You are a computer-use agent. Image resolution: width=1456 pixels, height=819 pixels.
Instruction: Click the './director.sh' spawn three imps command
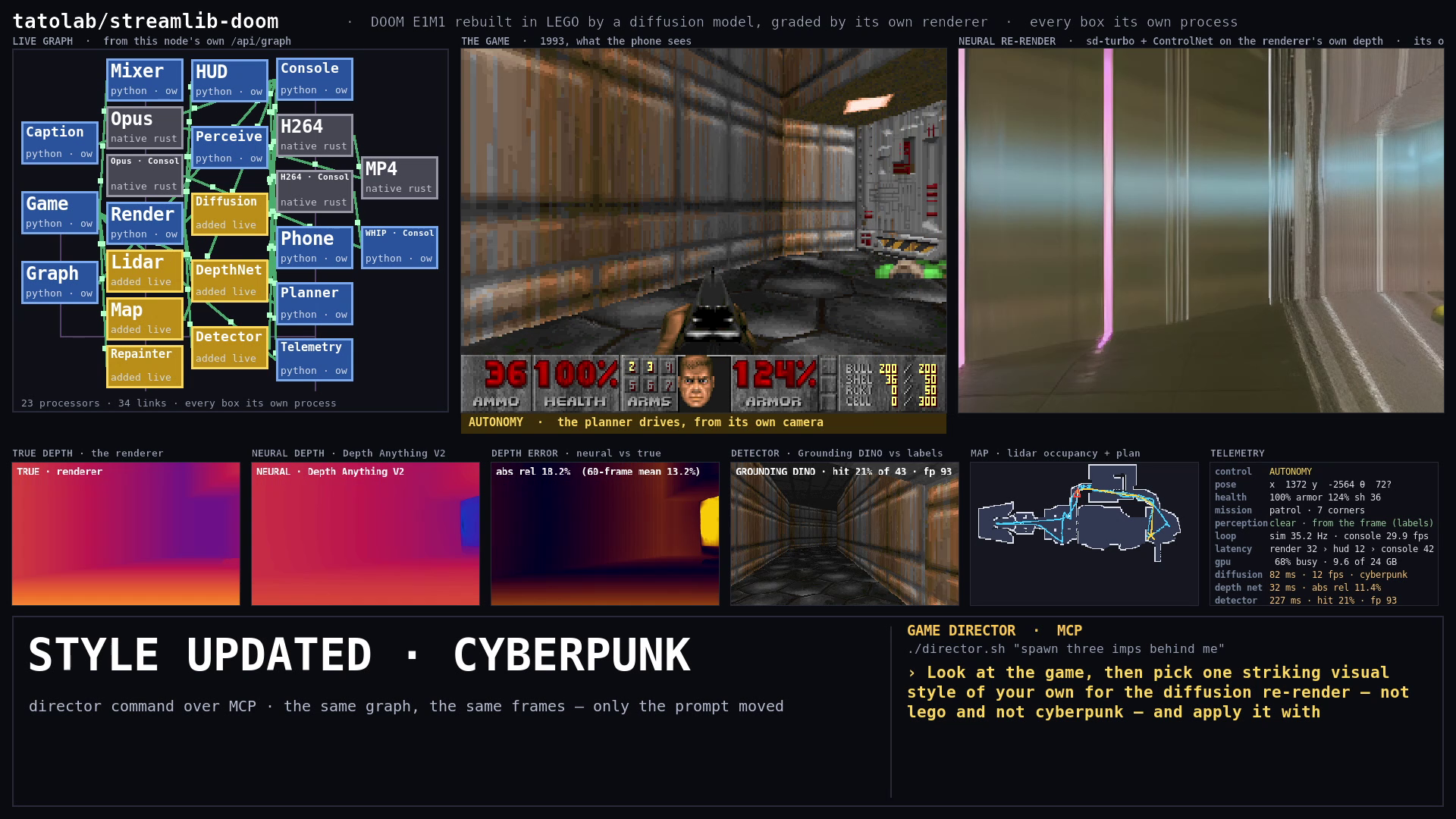[x=1065, y=649]
